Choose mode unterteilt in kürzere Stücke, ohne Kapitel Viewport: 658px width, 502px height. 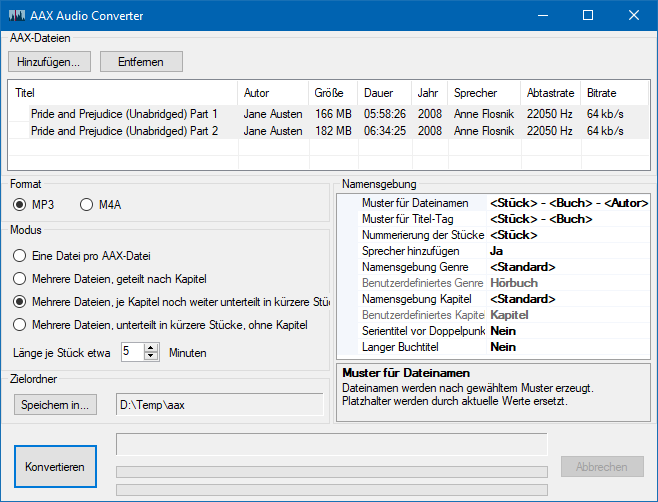(x=19, y=324)
